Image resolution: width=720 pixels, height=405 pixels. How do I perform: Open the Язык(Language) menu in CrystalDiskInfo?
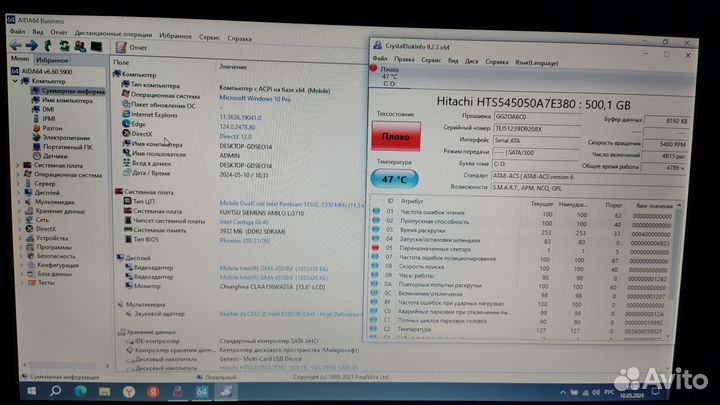(x=536, y=63)
